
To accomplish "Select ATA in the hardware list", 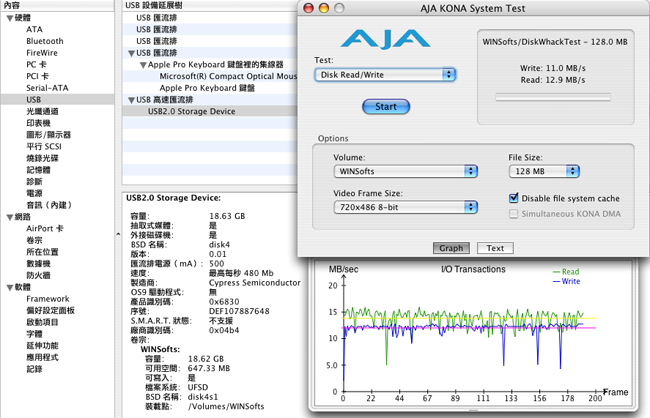I will coord(34,29).
